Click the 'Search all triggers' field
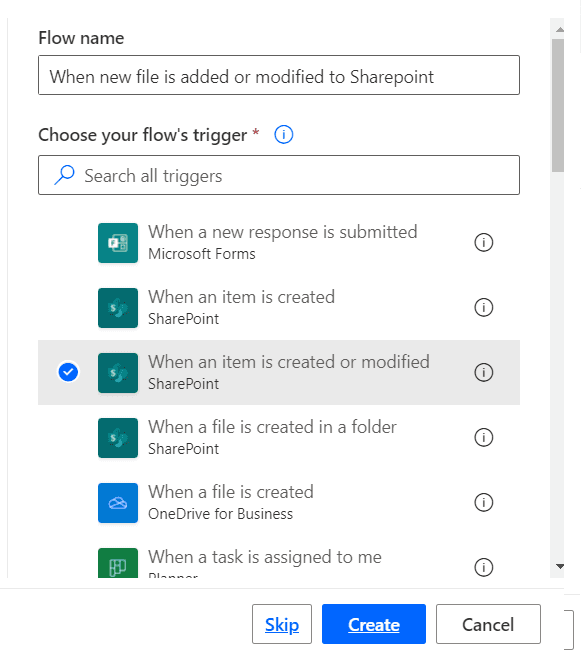581x658 pixels. pos(279,175)
